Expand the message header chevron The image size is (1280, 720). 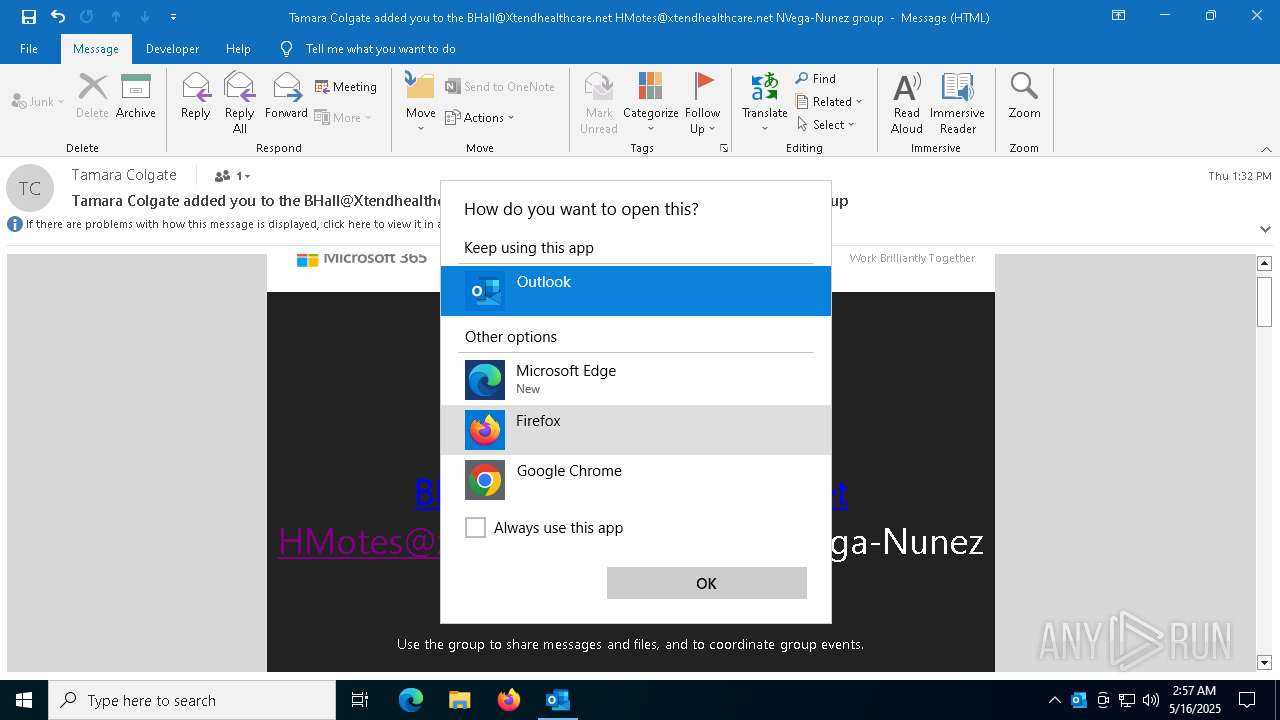click(x=1265, y=229)
